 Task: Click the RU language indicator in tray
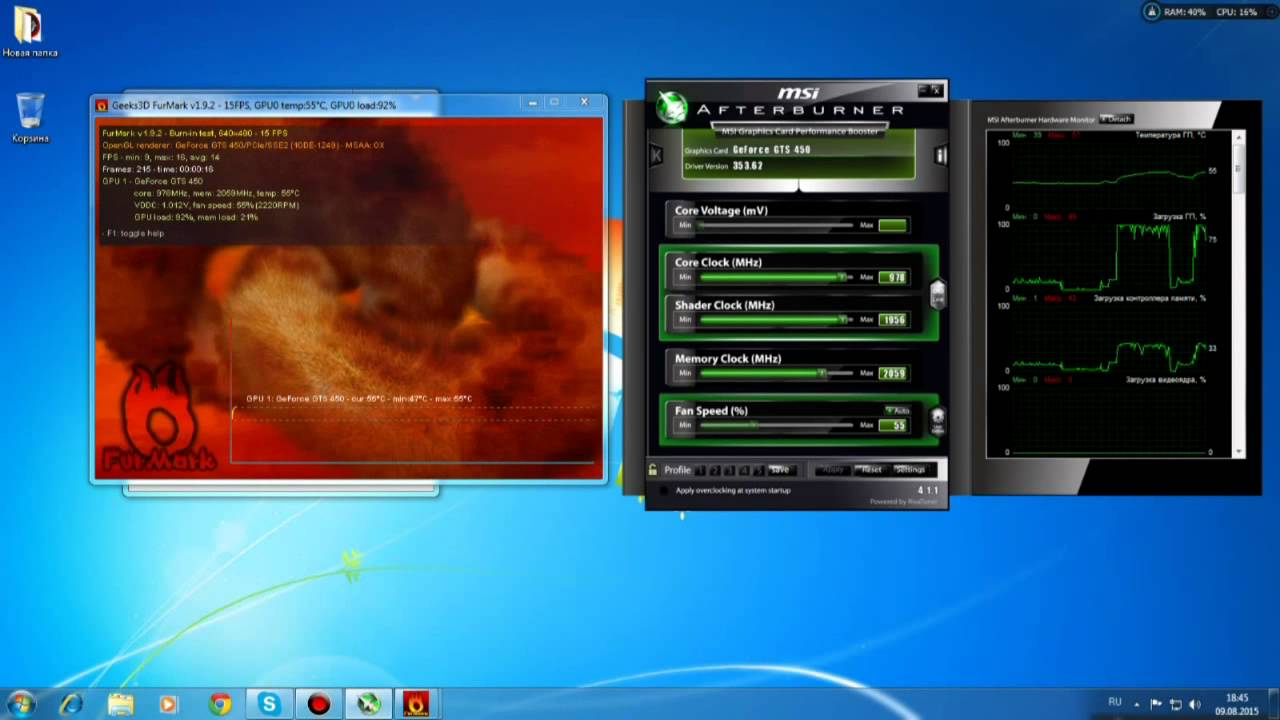coord(1115,702)
